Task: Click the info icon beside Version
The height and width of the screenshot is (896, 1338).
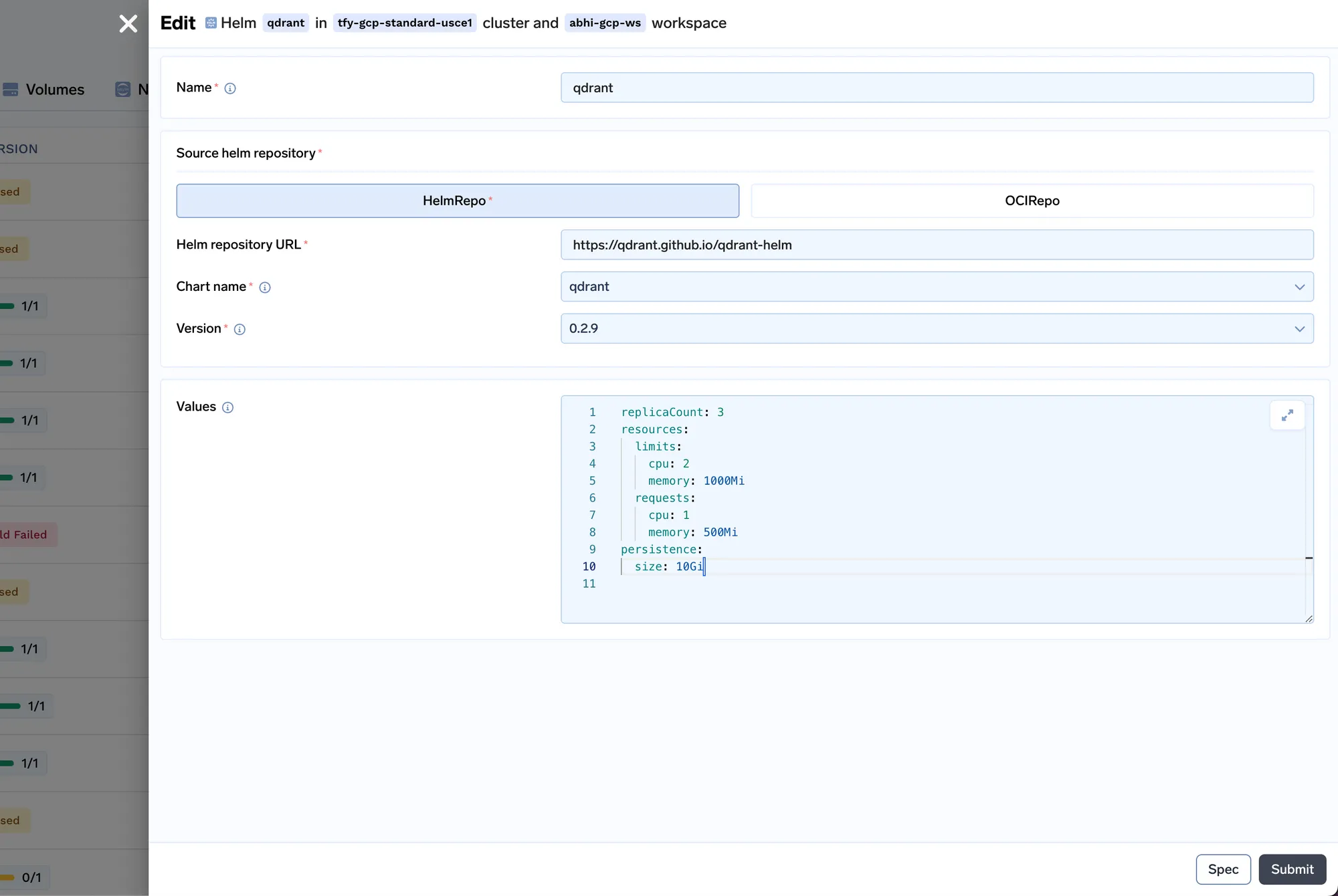Action: [x=240, y=329]
